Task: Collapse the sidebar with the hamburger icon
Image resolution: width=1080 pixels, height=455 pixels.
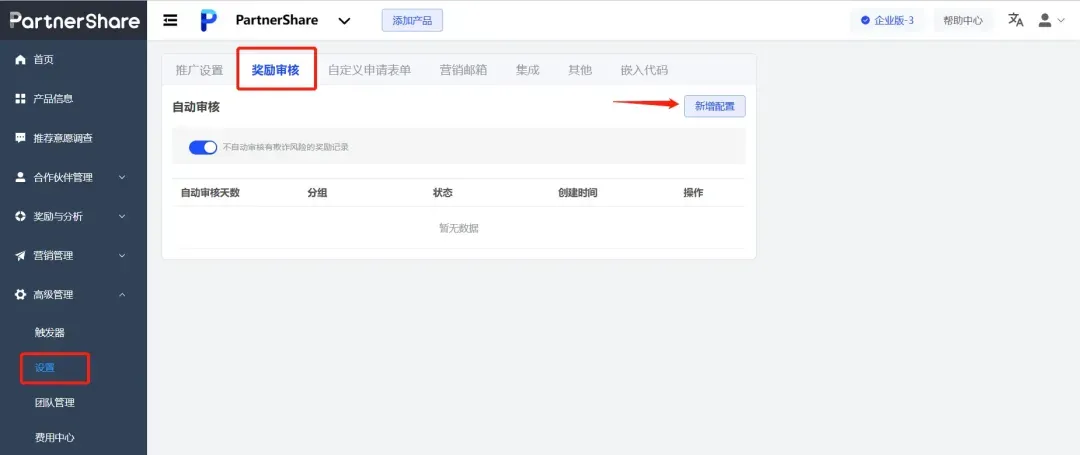Action: point(170,20)
